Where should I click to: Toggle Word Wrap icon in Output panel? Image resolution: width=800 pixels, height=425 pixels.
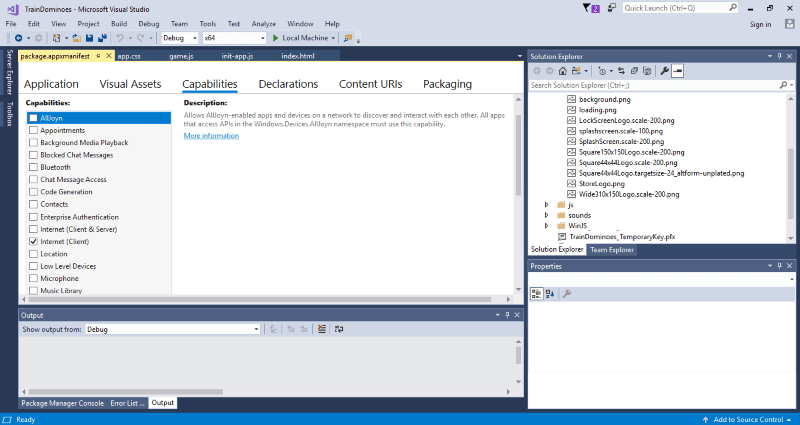coord(339,329)
